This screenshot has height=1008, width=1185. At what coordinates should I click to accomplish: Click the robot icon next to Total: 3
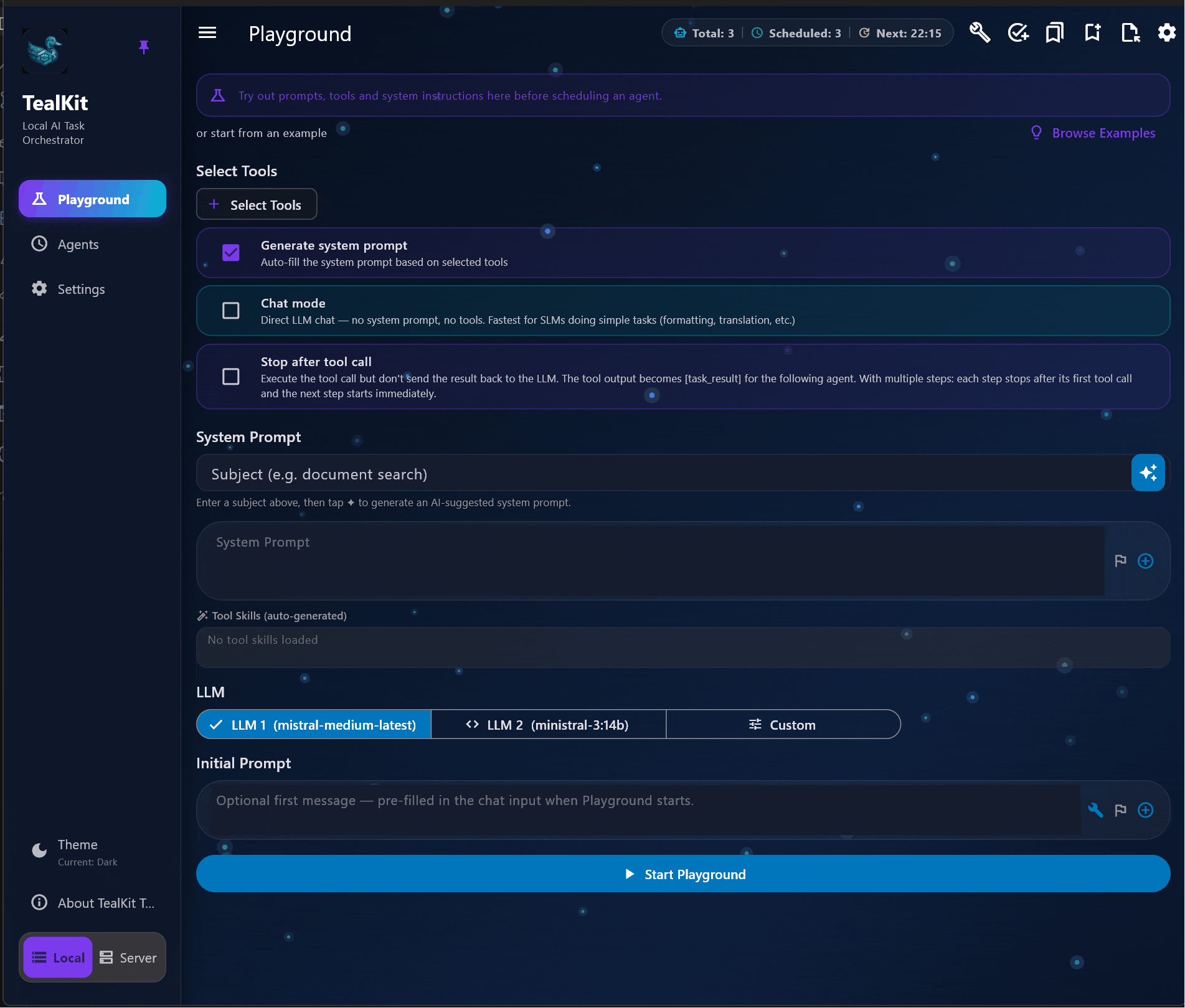pyautogui.click(x=680, y=33)
